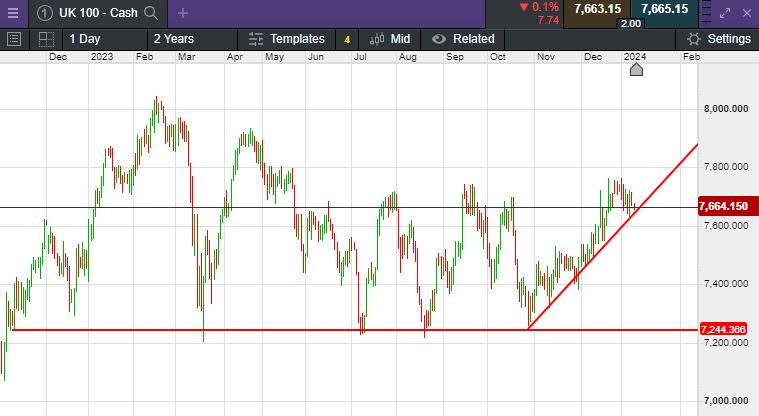Open the chart layout grid icon
This screenshot has width=759, height=416.
pyautogui.click(x=46, y=39)
